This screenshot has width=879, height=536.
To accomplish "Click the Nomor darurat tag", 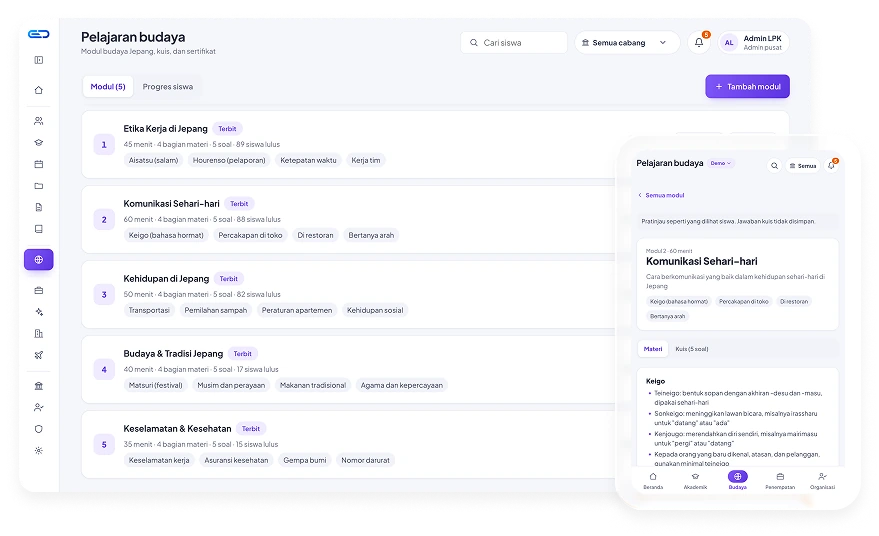I will tap(366, 461).
